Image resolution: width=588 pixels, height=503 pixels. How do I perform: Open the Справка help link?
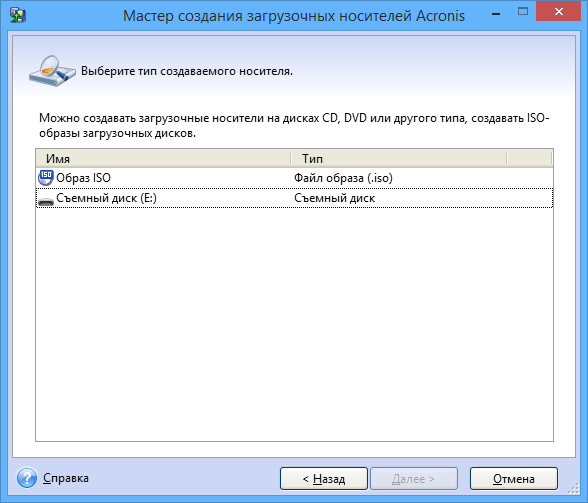[66, 478]
